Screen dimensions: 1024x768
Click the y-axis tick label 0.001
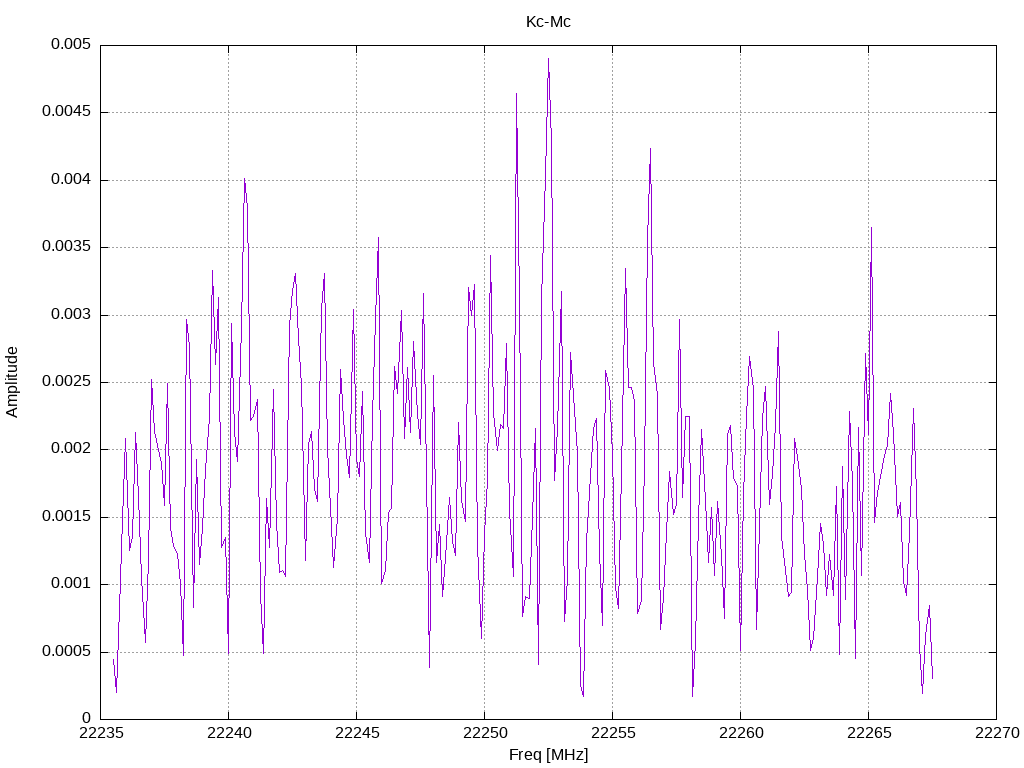point(71,584)
